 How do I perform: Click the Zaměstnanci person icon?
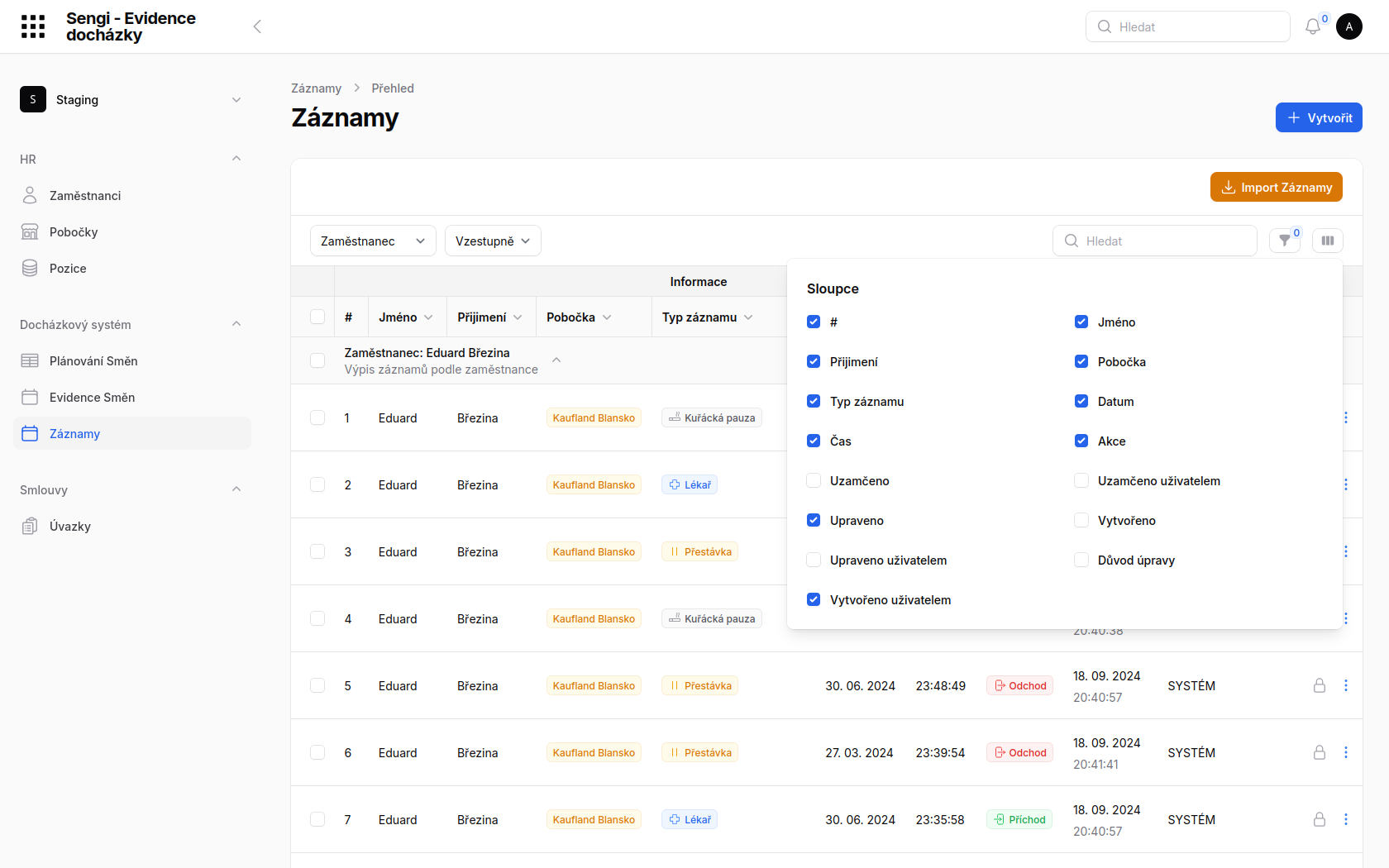[30, 195]
